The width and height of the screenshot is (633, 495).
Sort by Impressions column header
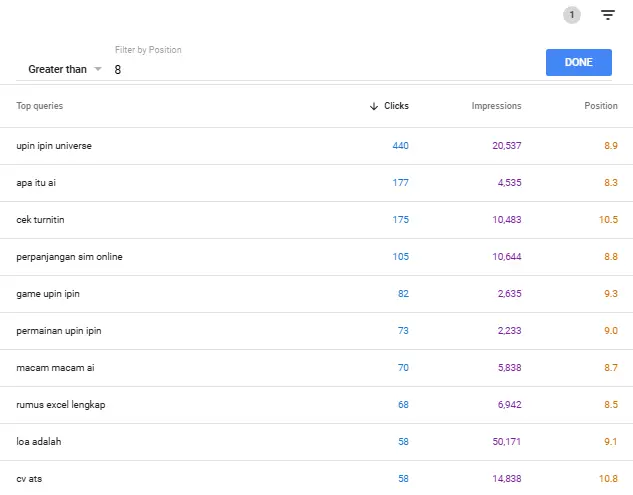496,106
